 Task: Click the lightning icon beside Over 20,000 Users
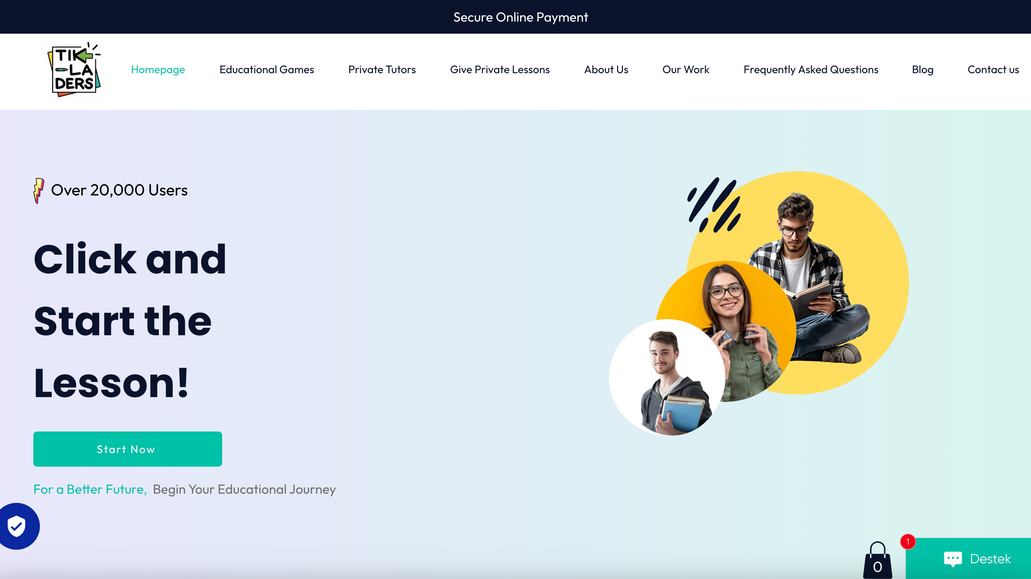(x=38, y=190)
